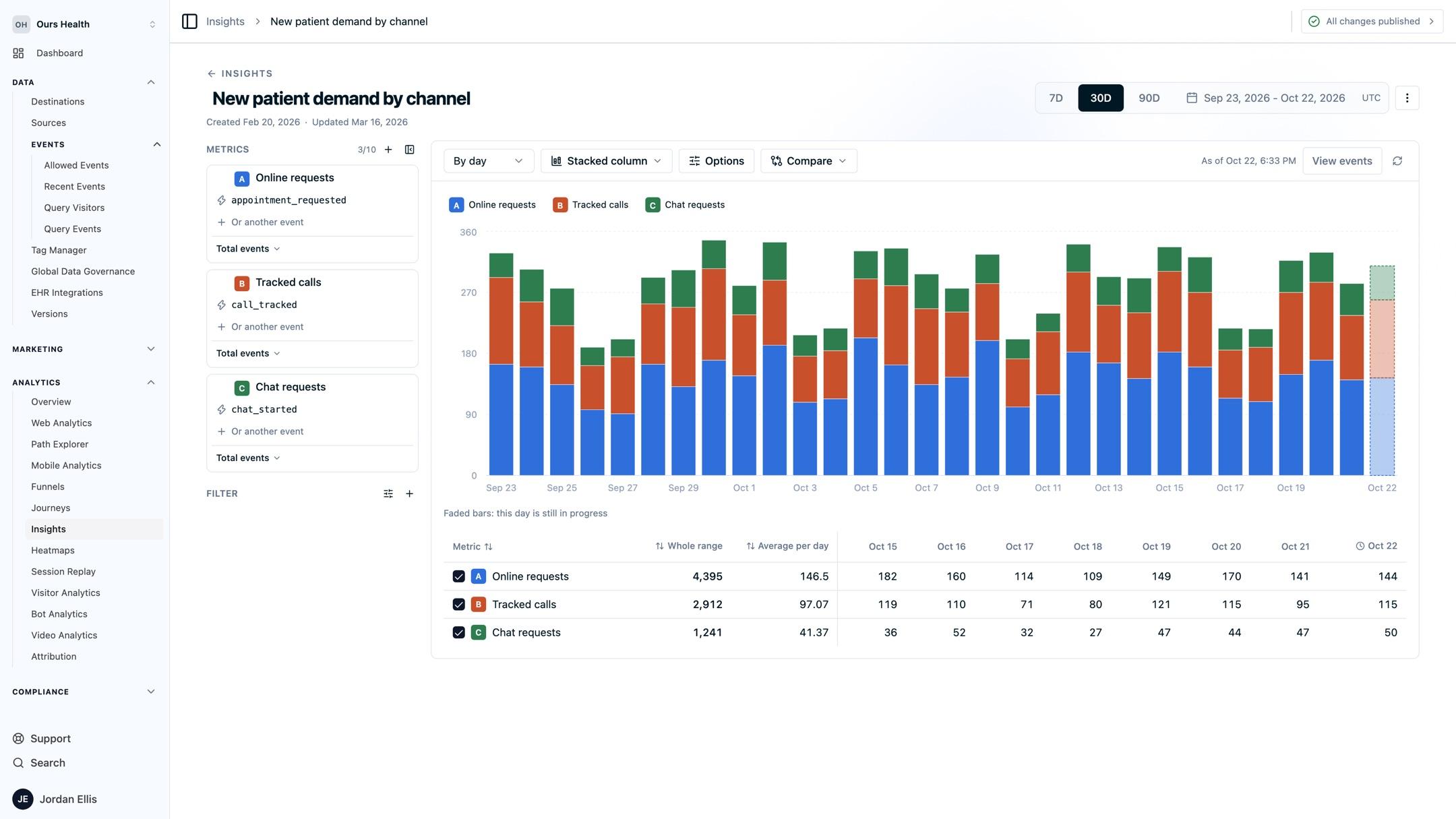Click the All changes published status

click(1372, 22)
